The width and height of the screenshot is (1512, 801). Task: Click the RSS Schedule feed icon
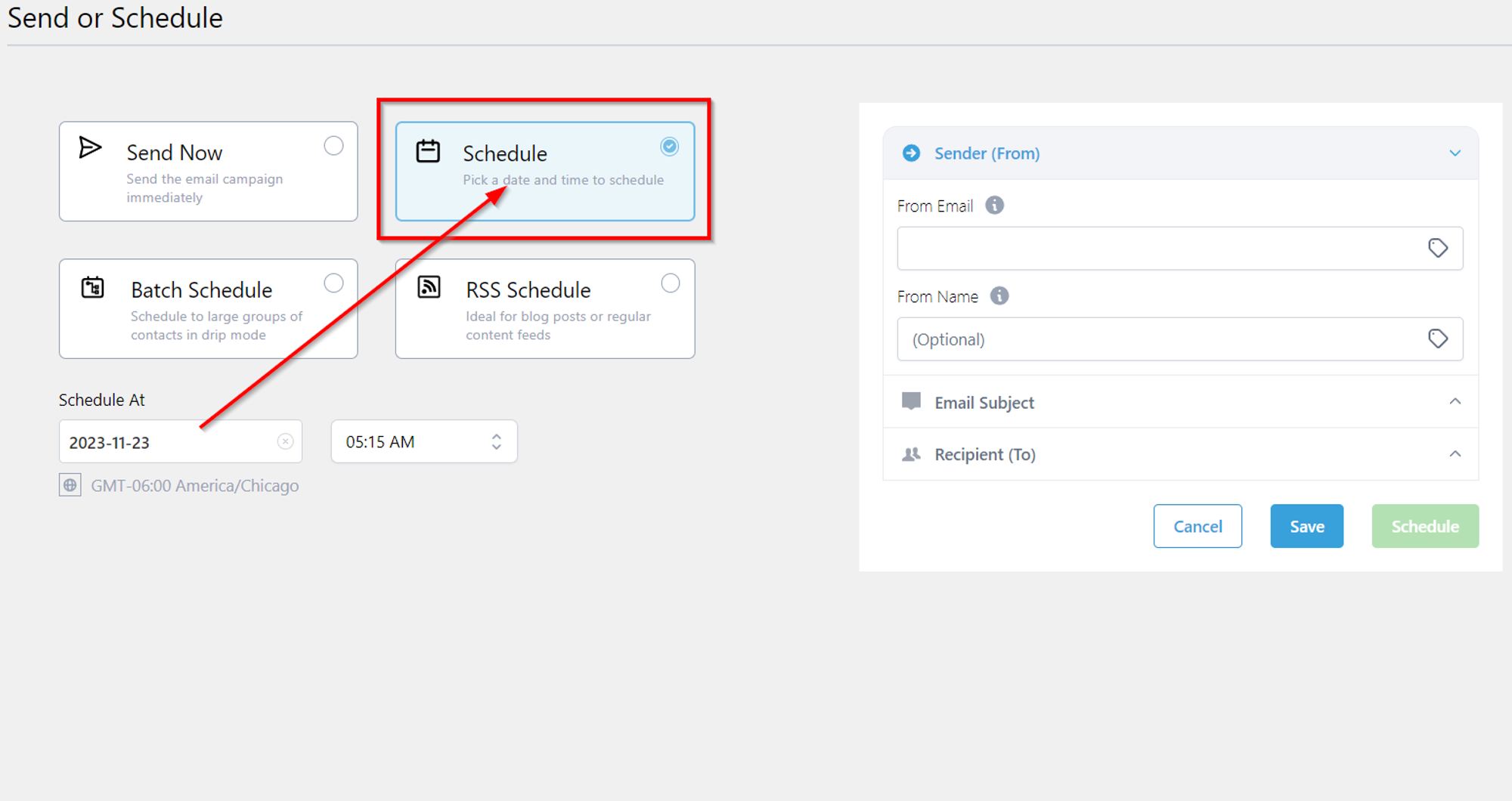[x=429, y=287]
